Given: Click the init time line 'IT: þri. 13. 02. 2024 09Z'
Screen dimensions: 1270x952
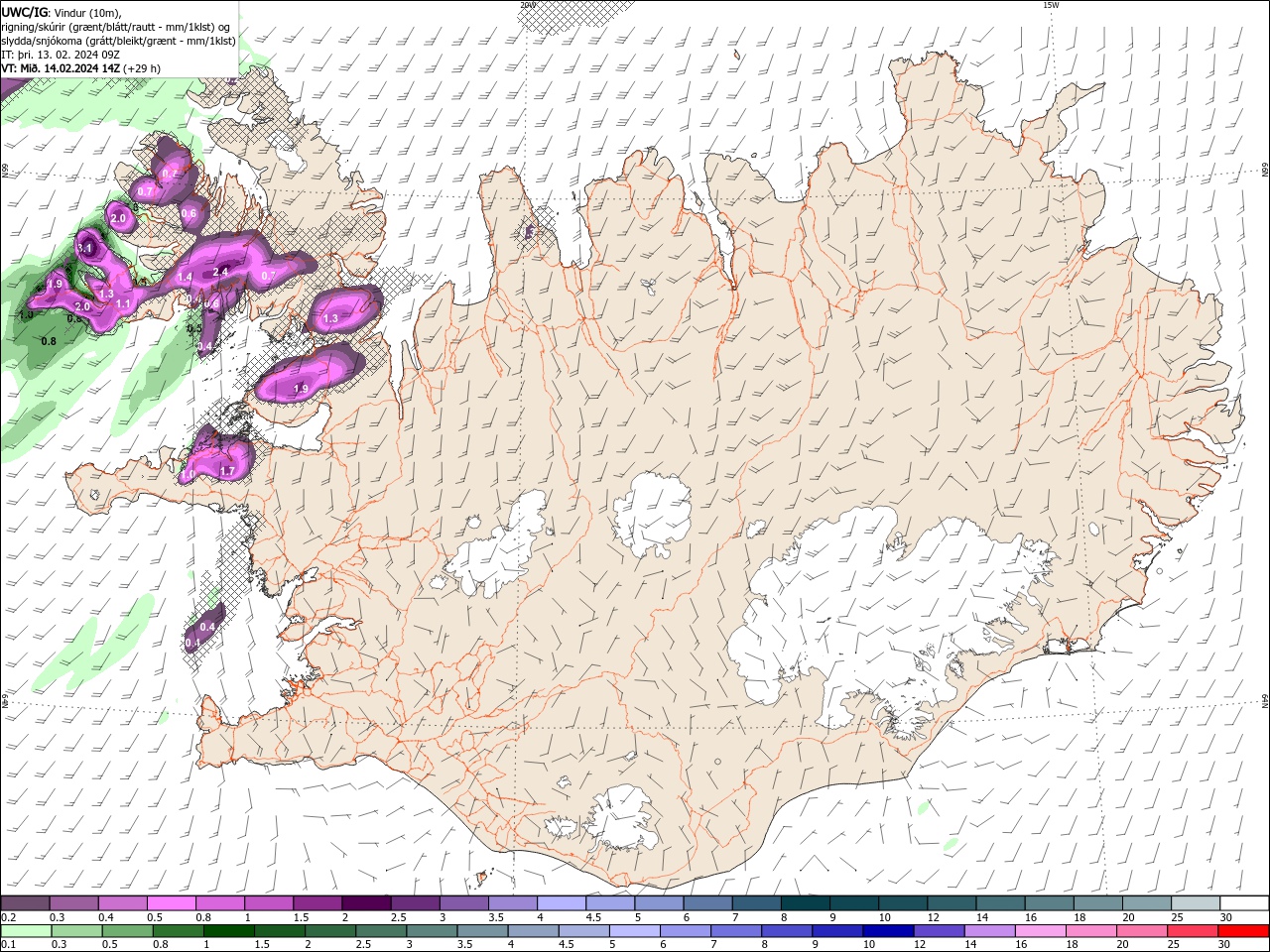Looking at the screenshot, I should point(61,55).
